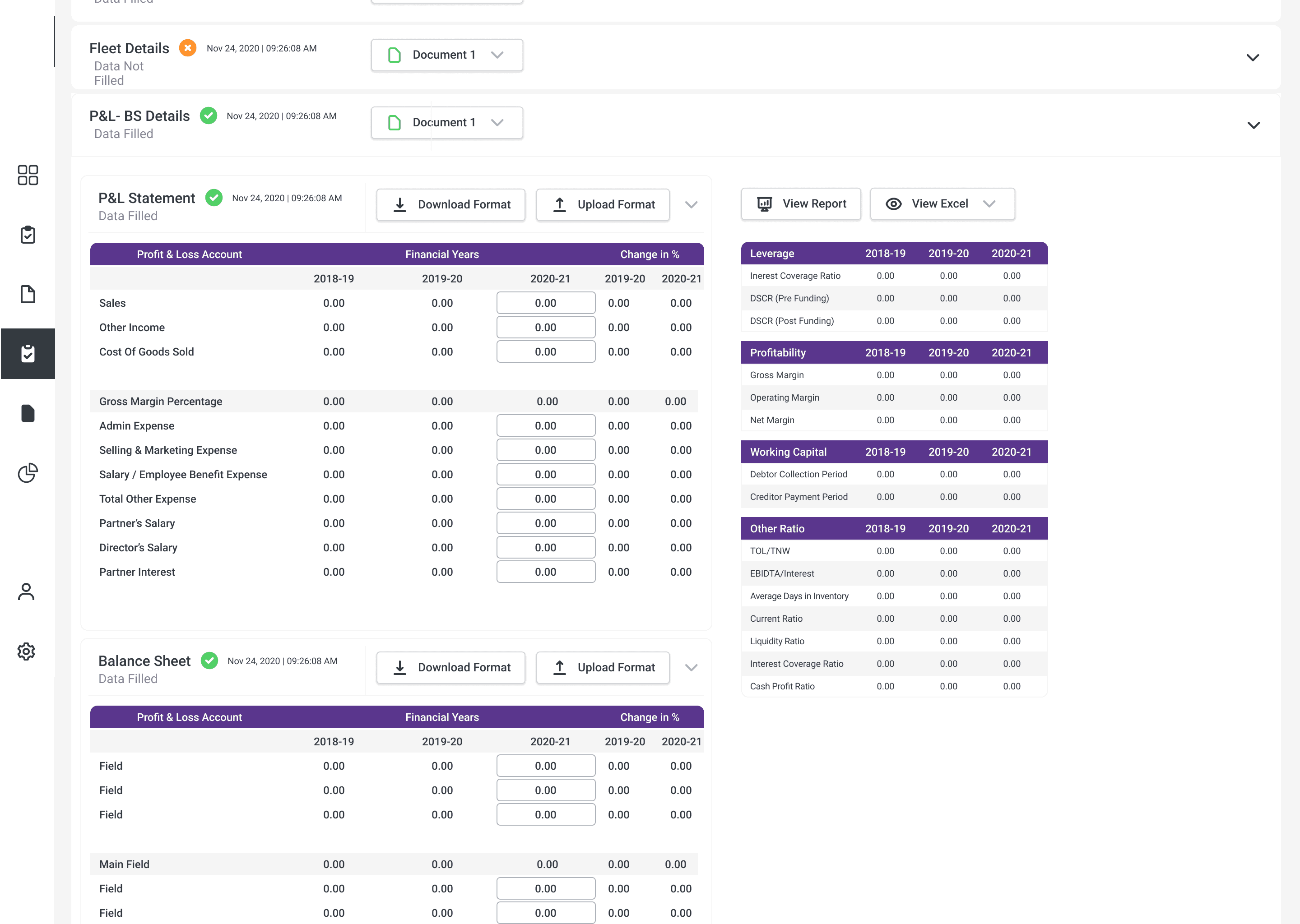This screenshot has width=1300, height=924.
Task: Click the Admin Expense 2020-21 input field
Action: tap(546, 425)
